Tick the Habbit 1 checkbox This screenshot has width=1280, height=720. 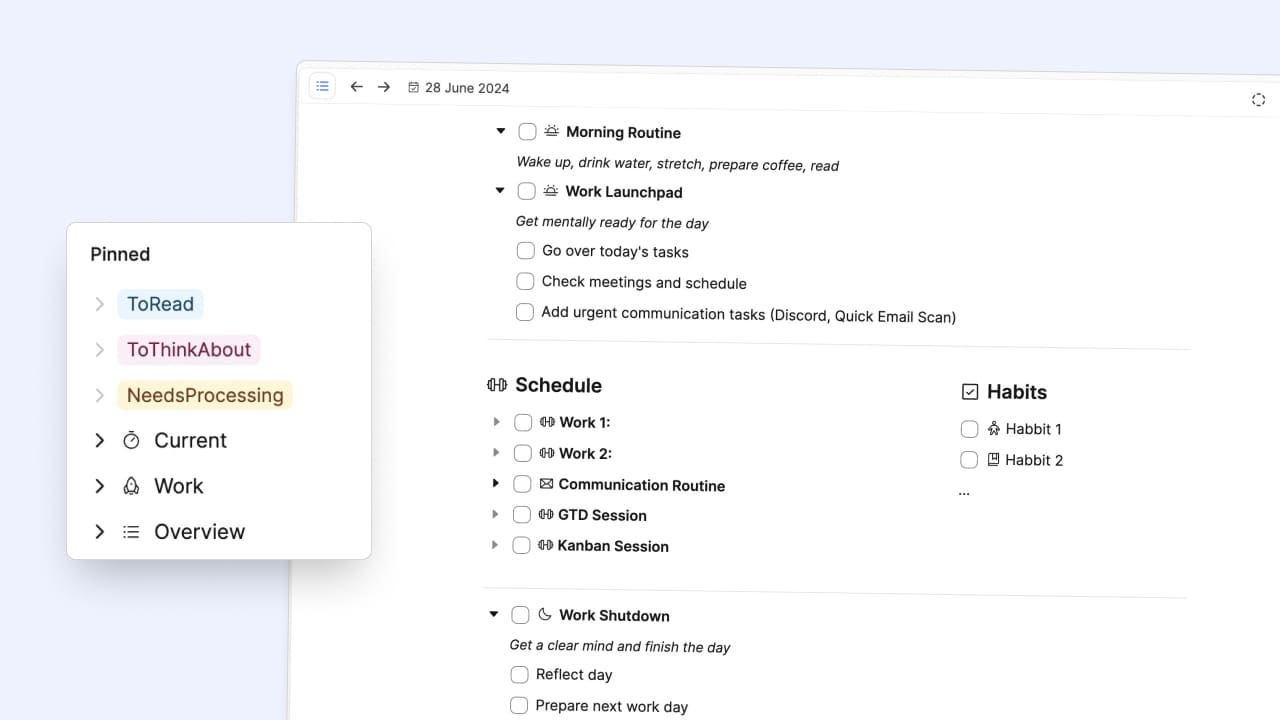[x=969, y=429]
